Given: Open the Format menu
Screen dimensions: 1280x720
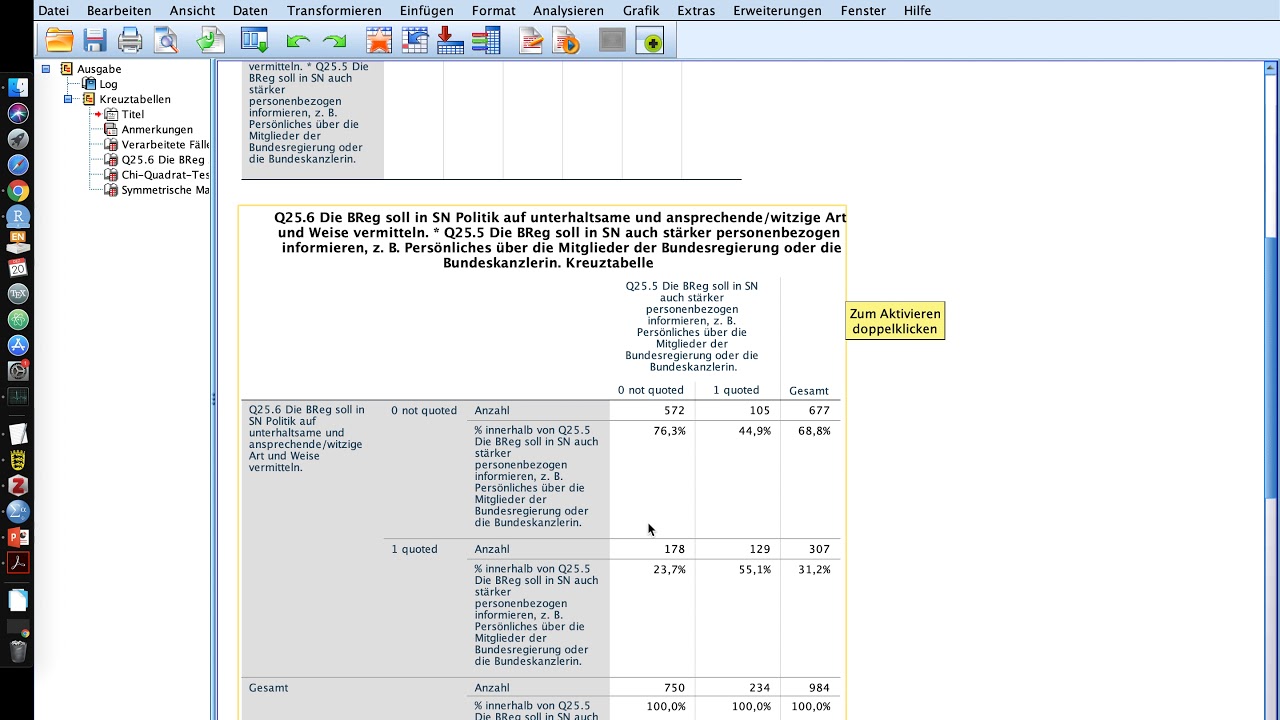Looking at the screenshot, I should tap(494, 10).
